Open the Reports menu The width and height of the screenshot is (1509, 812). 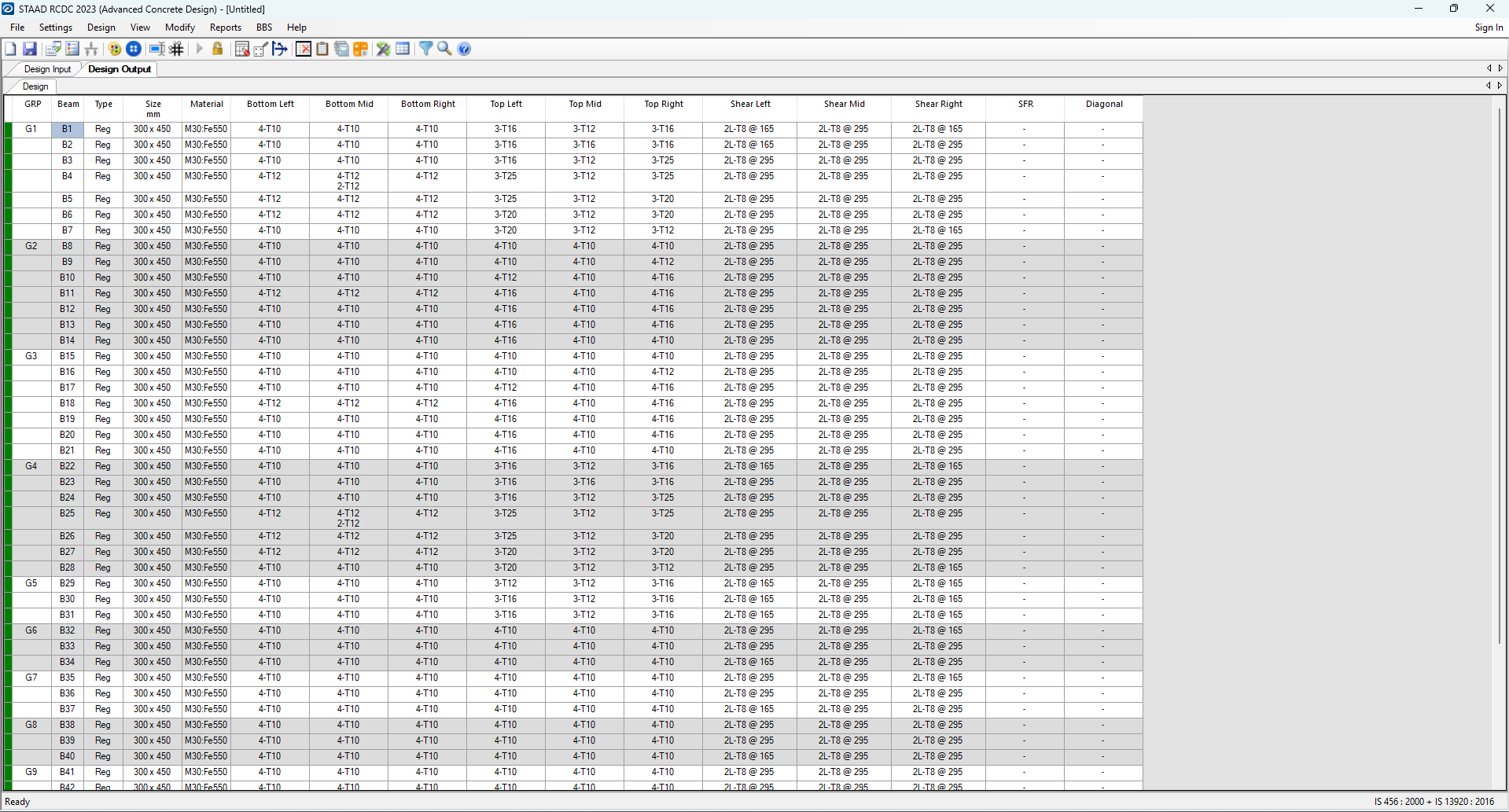pyautogui.click(x=225, y=28)
